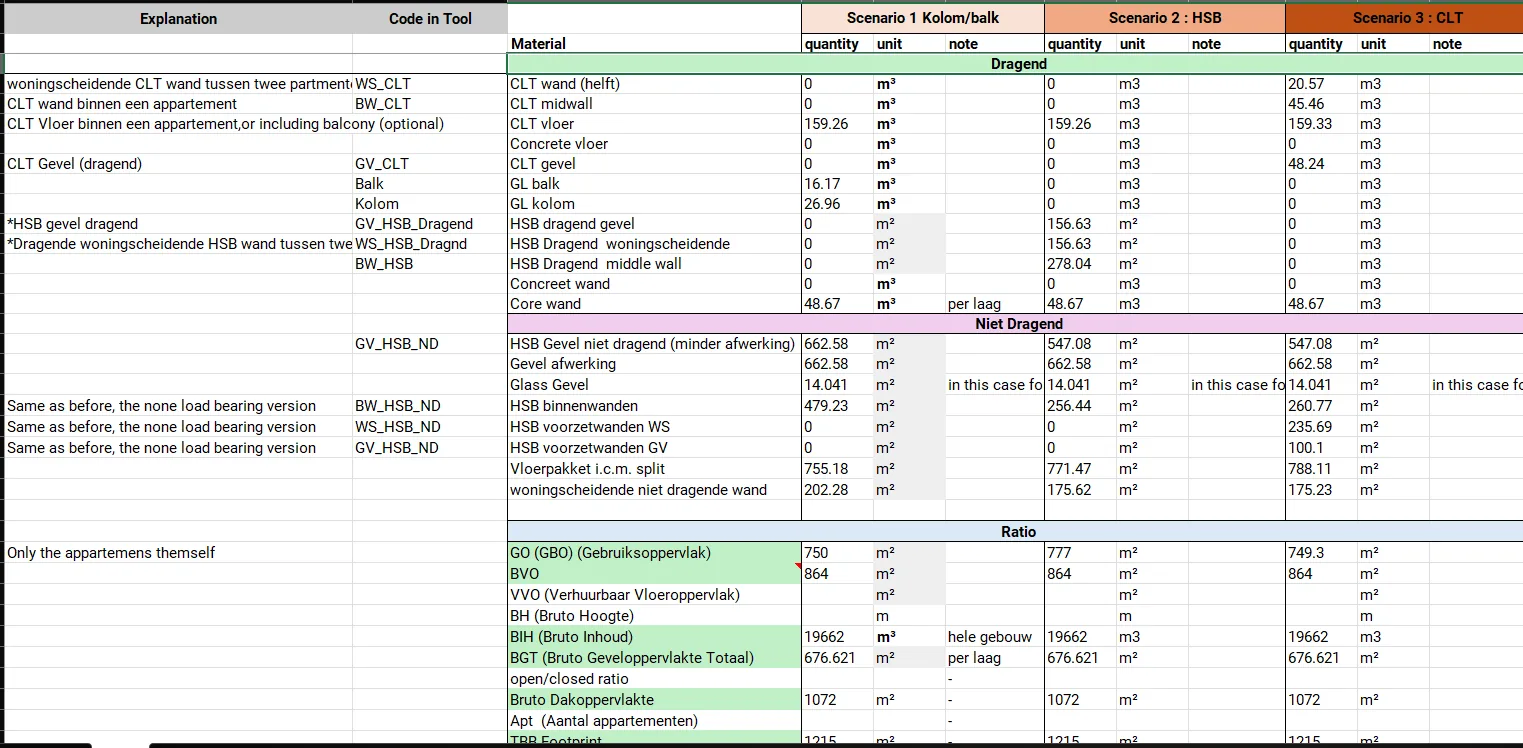Click the Scenario 3 value 20.57
1523x748 pixels.
pos(1321,84)
